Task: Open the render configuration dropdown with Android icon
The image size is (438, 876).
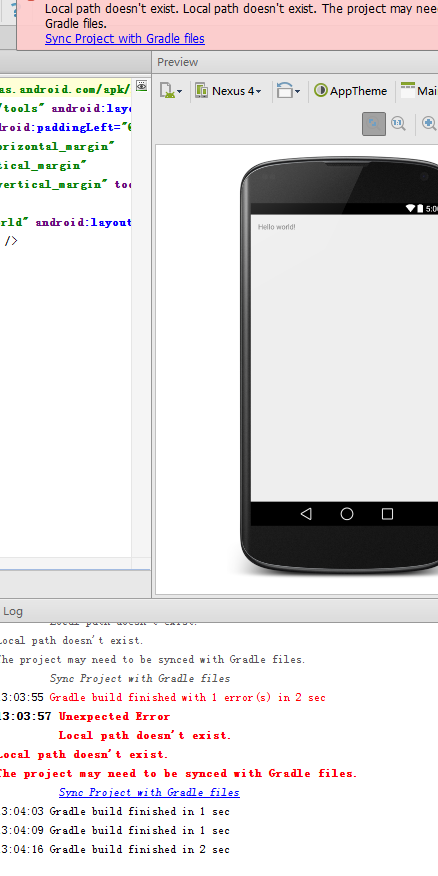Action: (x=171, y=91)
